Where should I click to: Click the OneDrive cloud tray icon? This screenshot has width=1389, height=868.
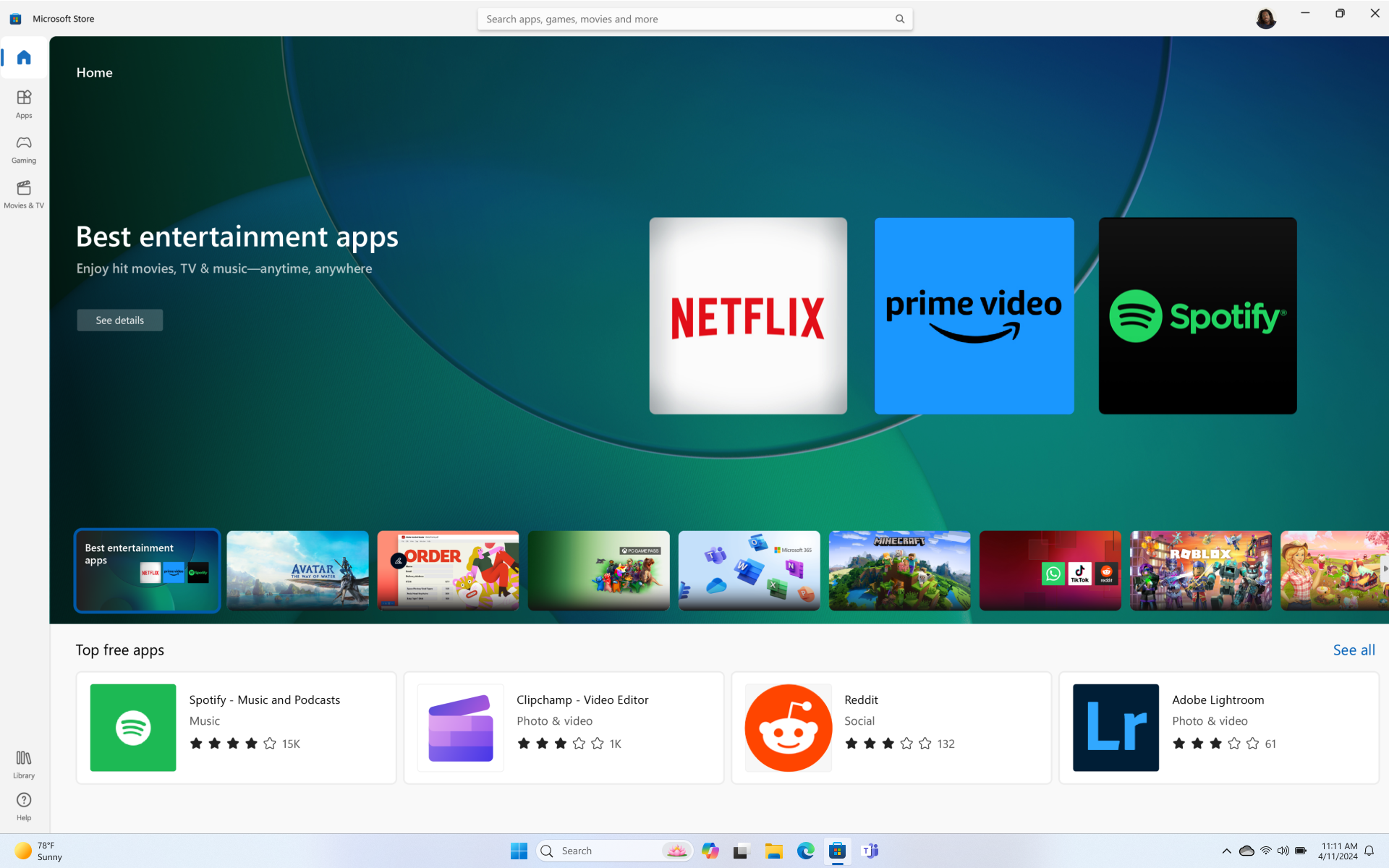(1246, 851)
